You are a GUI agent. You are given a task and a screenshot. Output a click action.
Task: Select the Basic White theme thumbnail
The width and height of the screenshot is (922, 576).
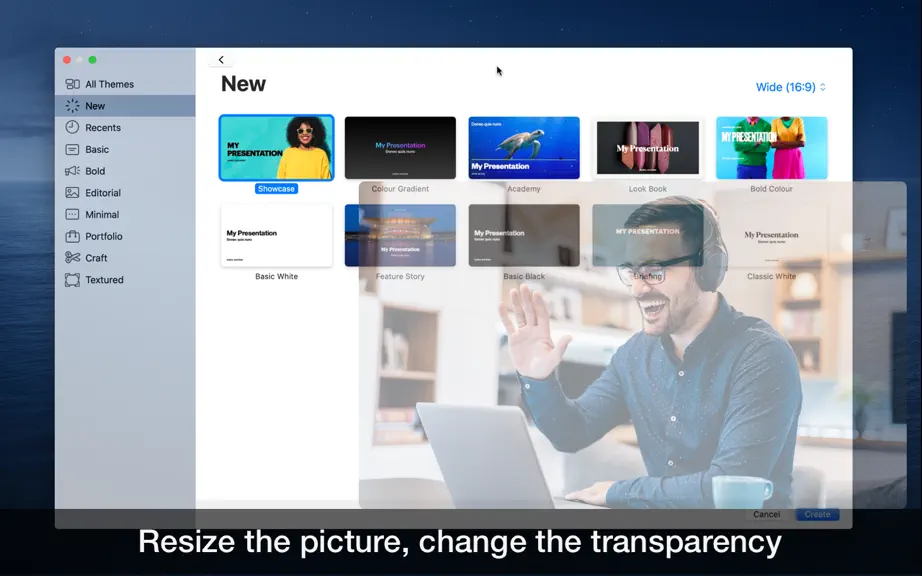(x=276, y=235)
